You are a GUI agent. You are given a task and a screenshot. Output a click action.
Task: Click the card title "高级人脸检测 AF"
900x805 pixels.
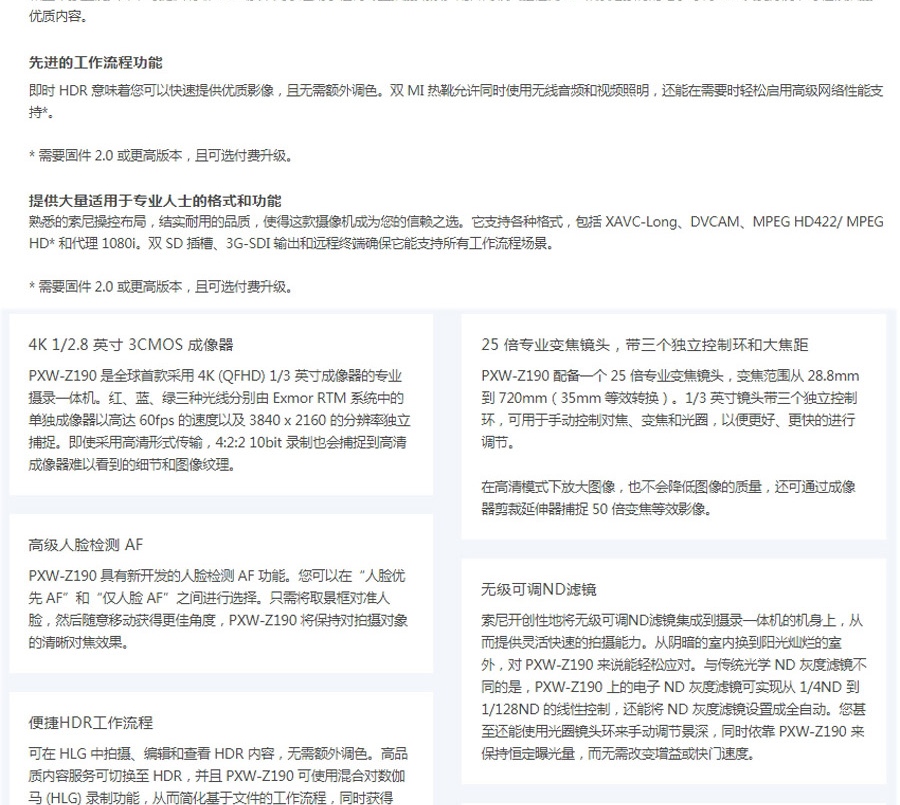coord(86,544)
